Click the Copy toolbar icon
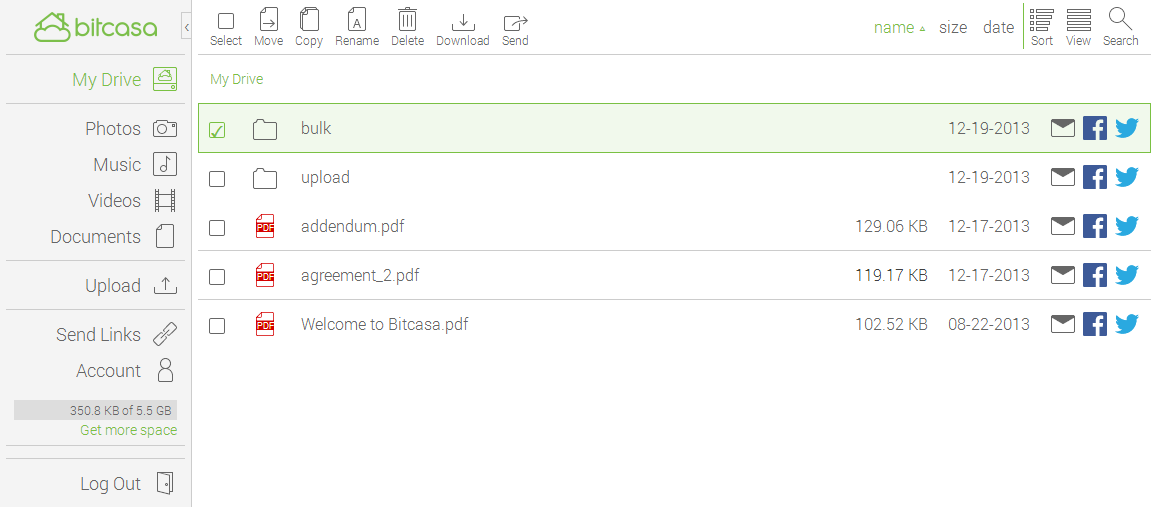 309,27
